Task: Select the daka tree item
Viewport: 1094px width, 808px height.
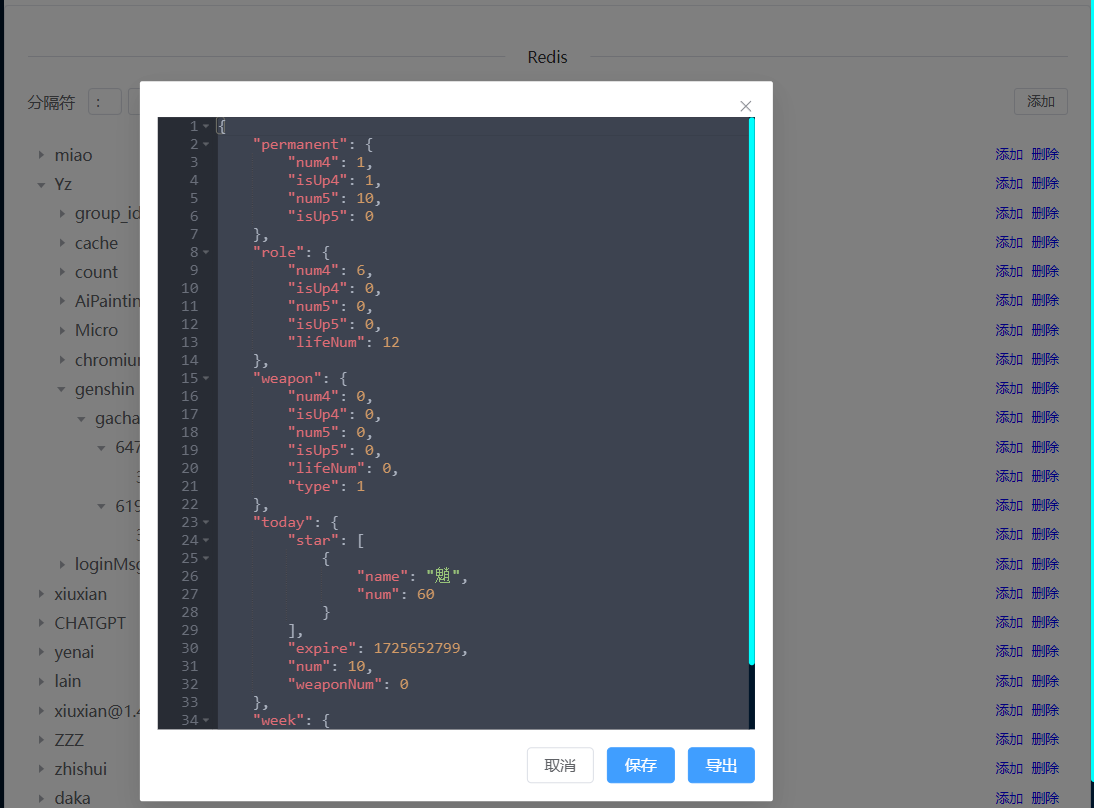Action: click(x=73, y=798)
